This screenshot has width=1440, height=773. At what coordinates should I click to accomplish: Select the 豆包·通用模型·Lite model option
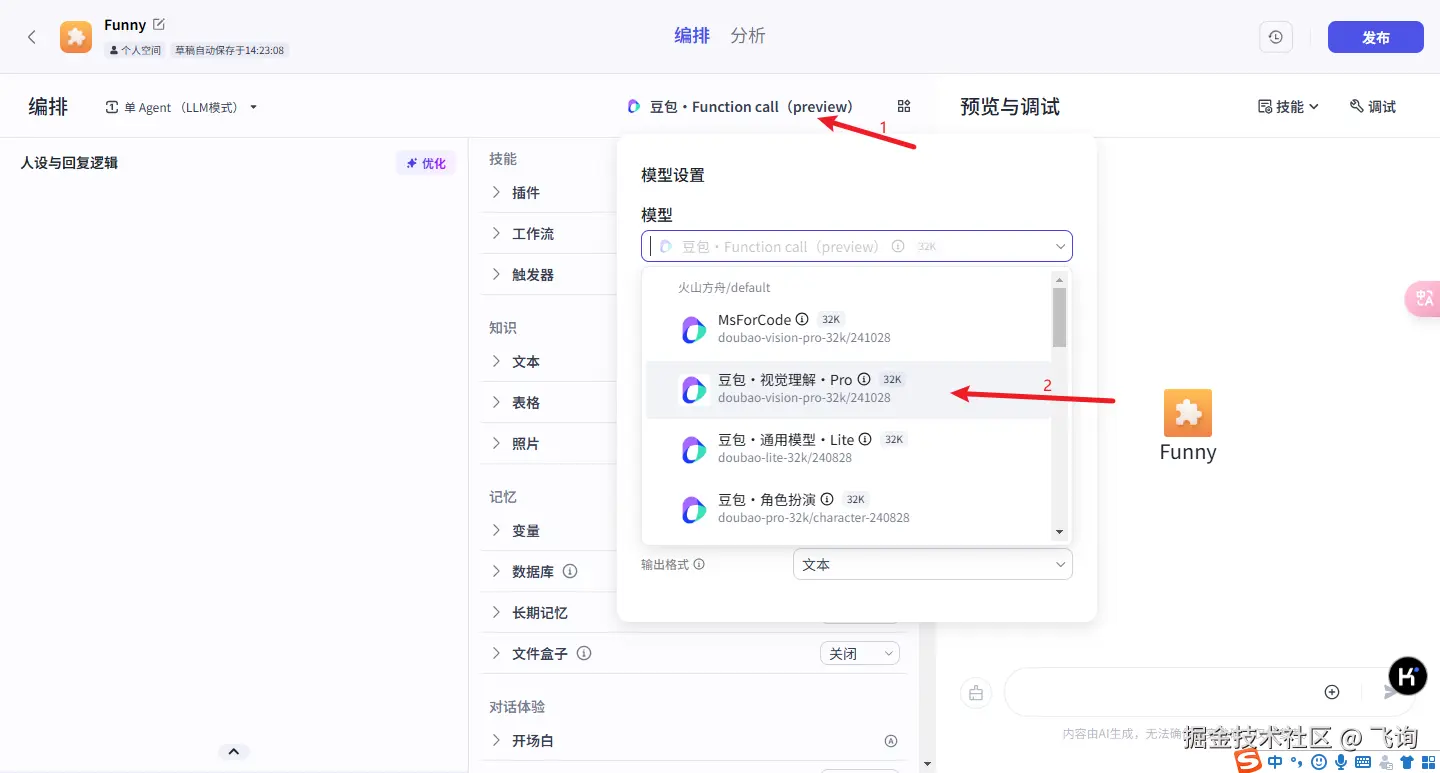click(848, 449)
